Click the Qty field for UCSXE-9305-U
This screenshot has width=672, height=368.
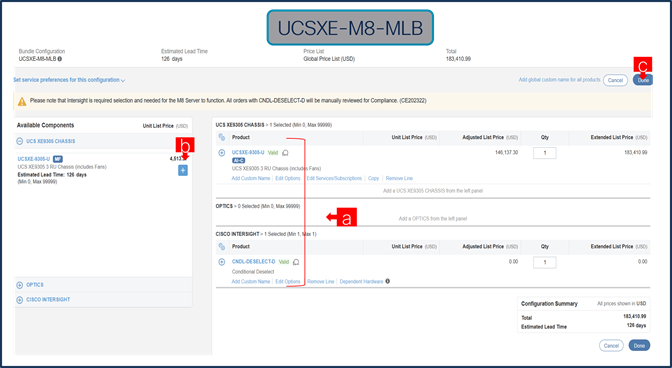pos(545,153)
